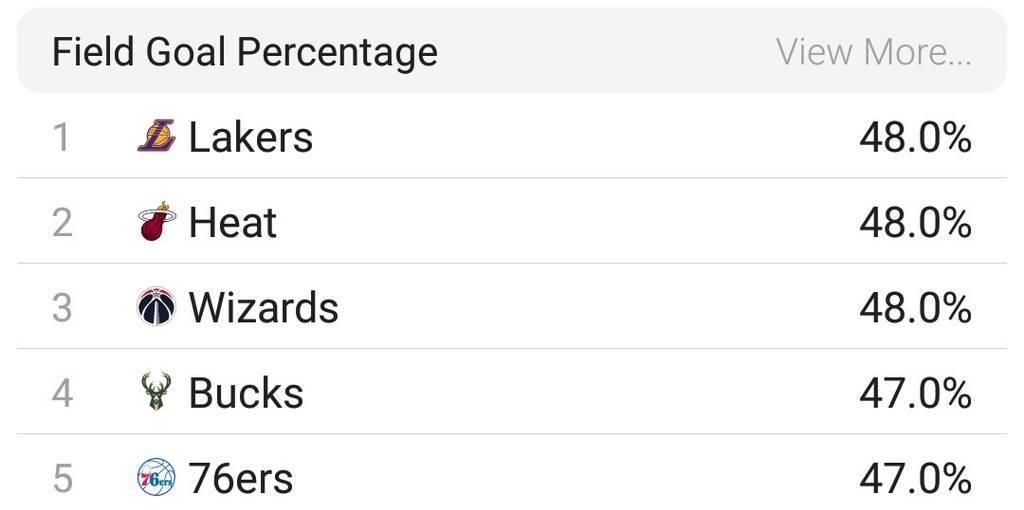Click the Lakers team logo

(156, 136)
